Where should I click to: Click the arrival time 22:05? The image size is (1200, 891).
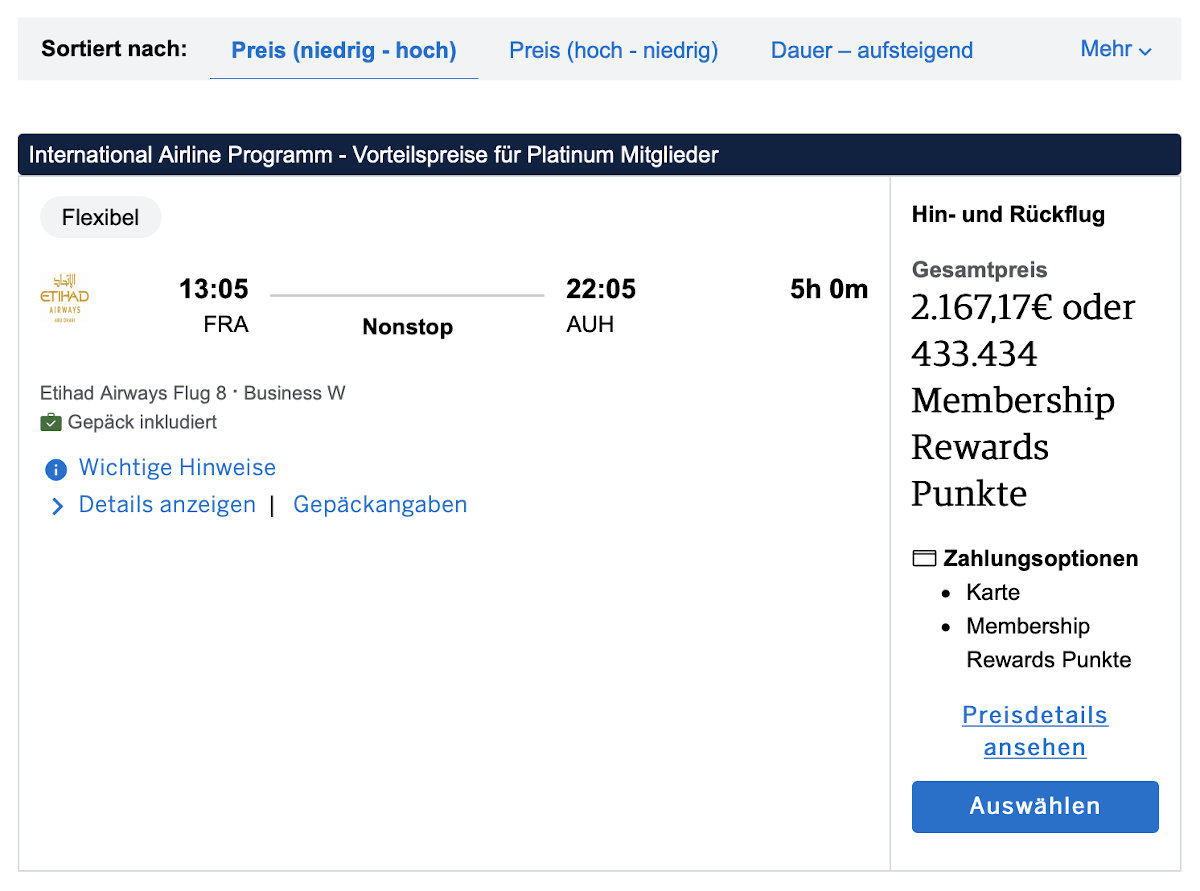click(x=601, y=289)
